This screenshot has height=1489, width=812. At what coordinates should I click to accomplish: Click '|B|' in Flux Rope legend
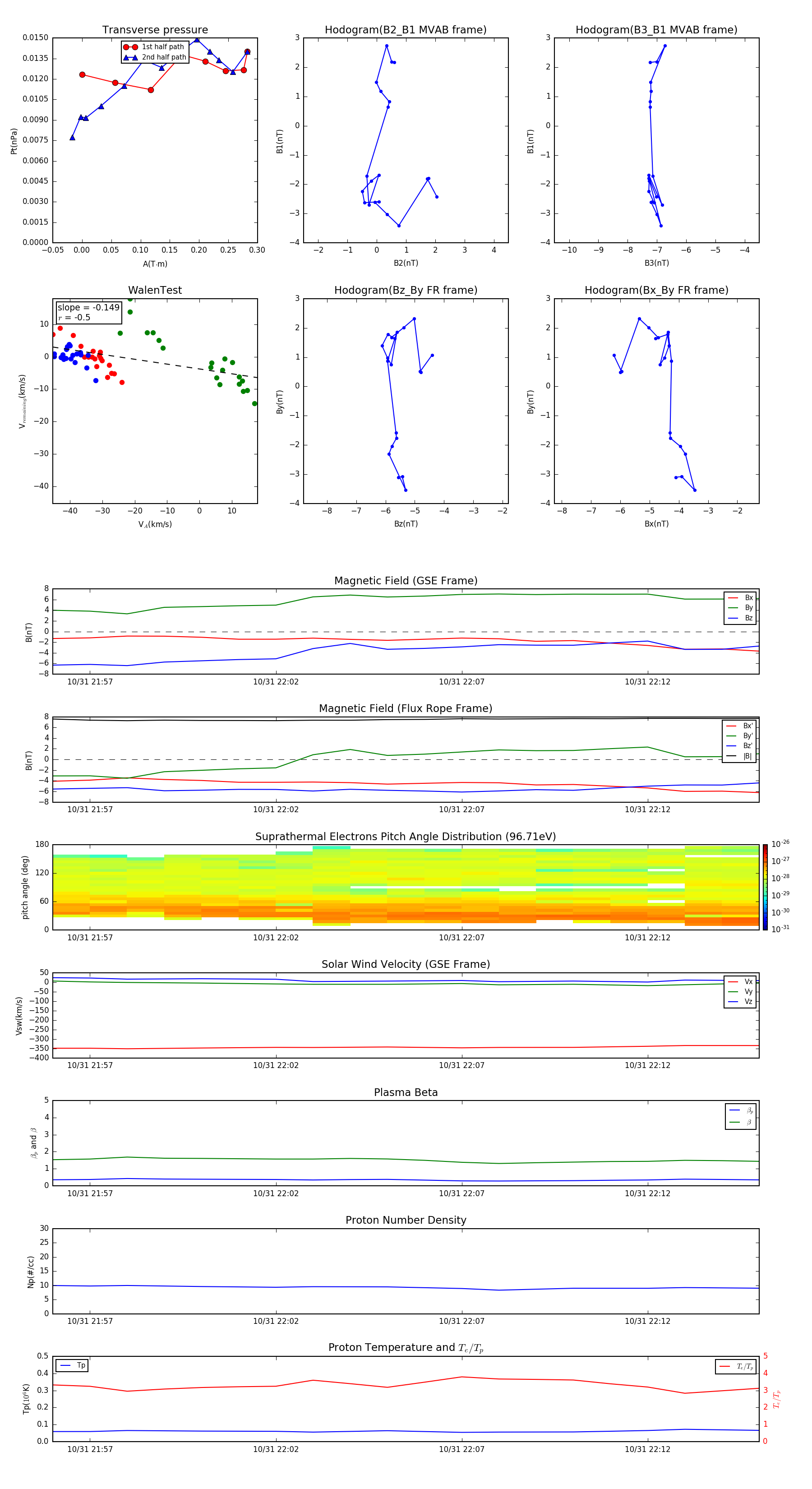(x=740, y=756)
